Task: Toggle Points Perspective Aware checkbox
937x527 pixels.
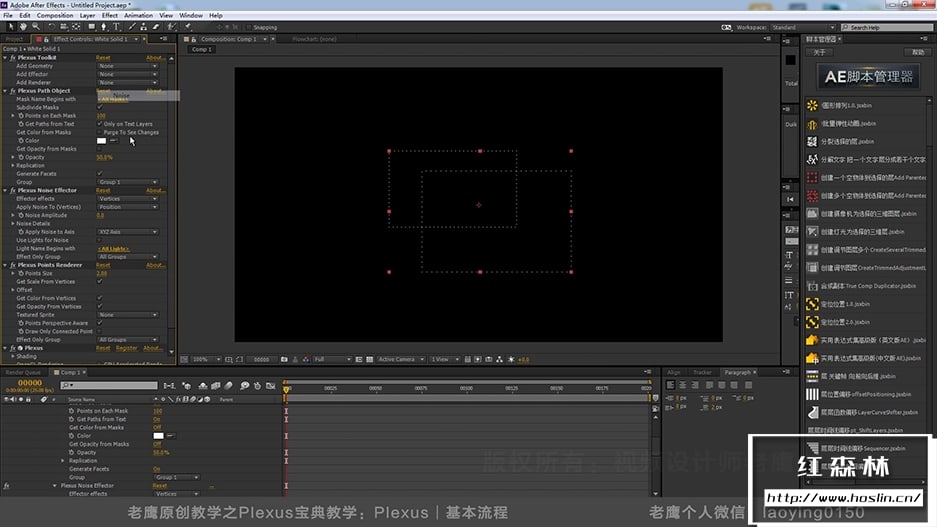Action: click(x=100, y=323)
